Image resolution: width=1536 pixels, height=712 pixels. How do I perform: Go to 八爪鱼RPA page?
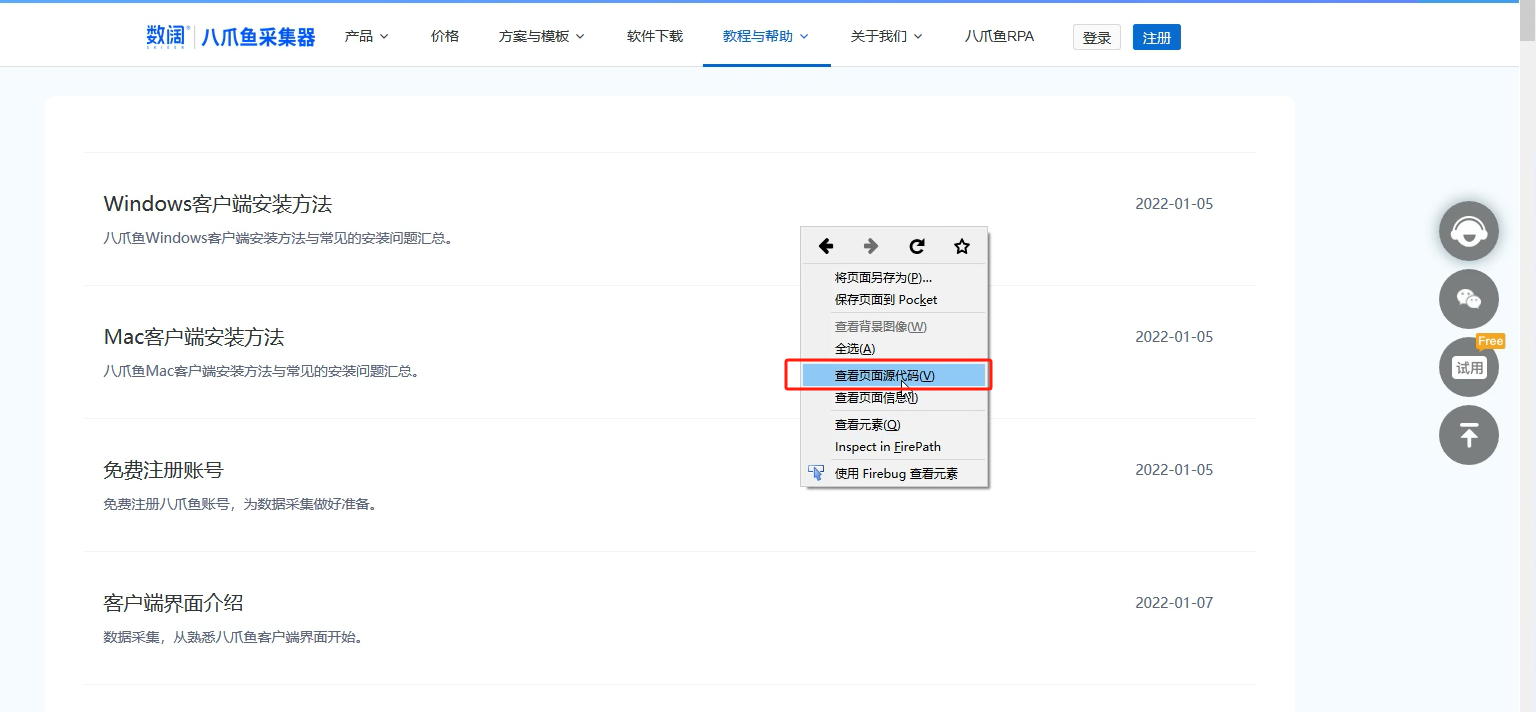tap(999, 36)
